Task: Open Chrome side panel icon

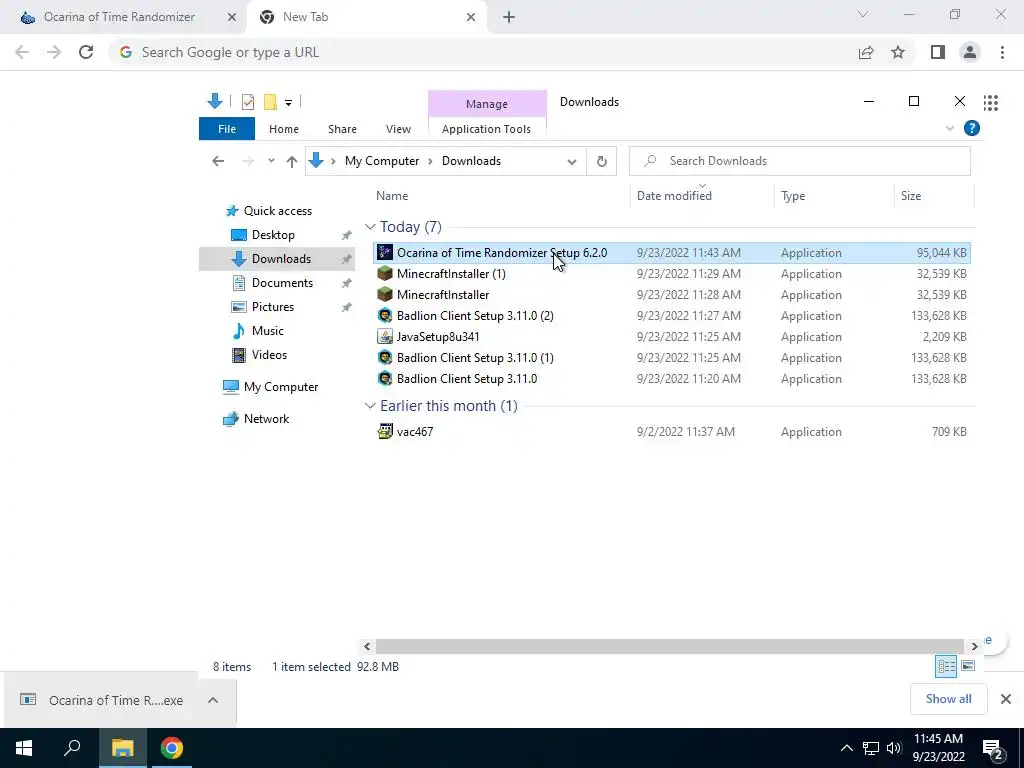Action: [x=938, y=52]
